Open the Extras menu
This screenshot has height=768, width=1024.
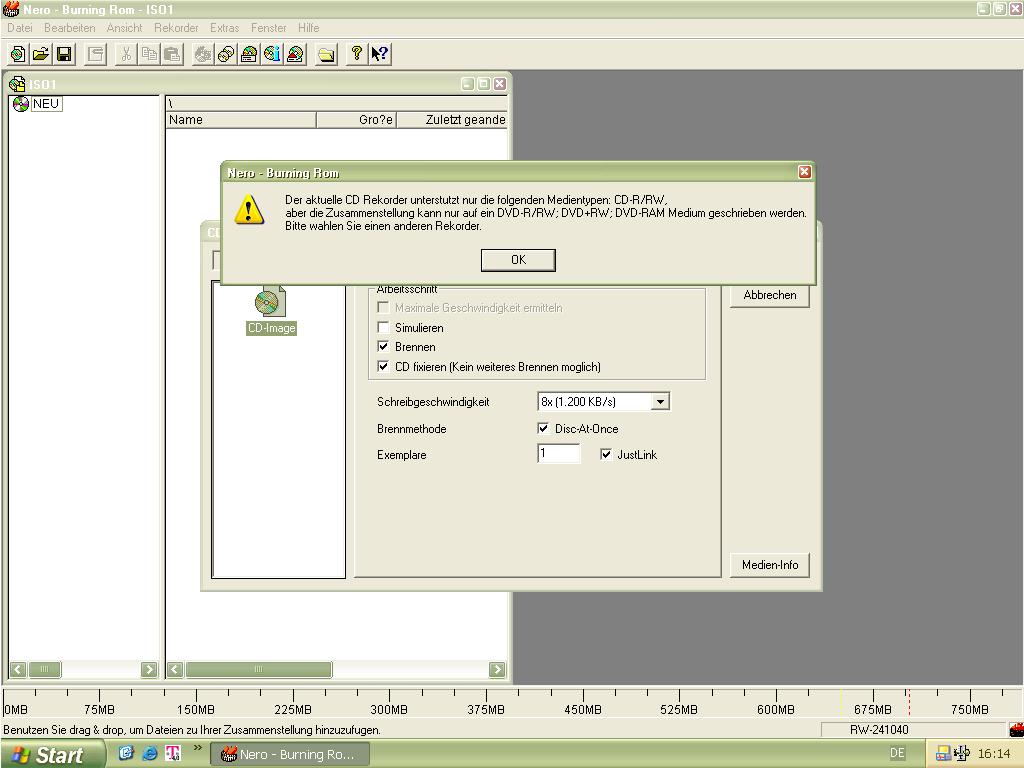[x=224, y=28]
